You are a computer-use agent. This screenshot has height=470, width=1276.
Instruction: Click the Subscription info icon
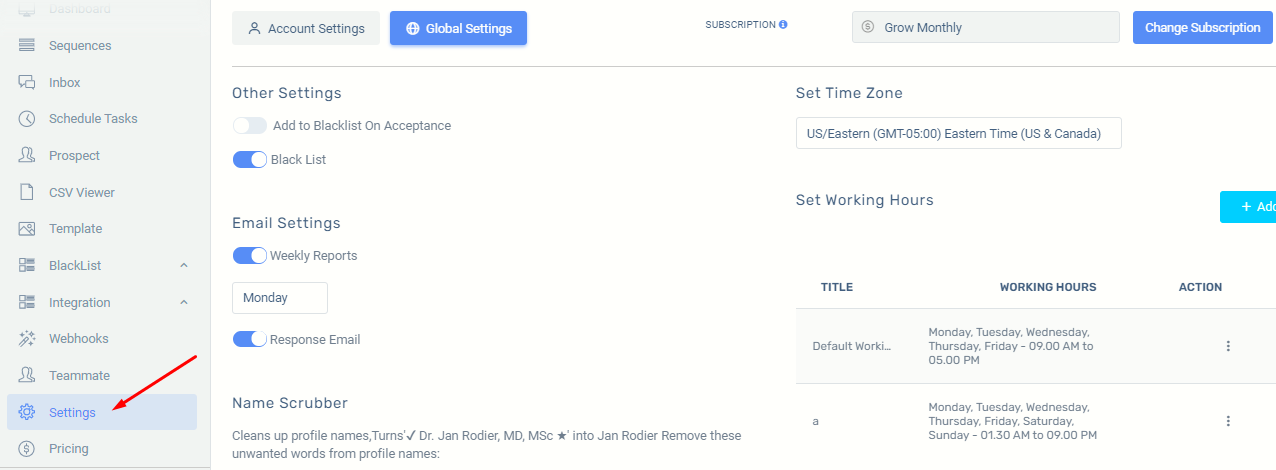click(x=783, y=24)
